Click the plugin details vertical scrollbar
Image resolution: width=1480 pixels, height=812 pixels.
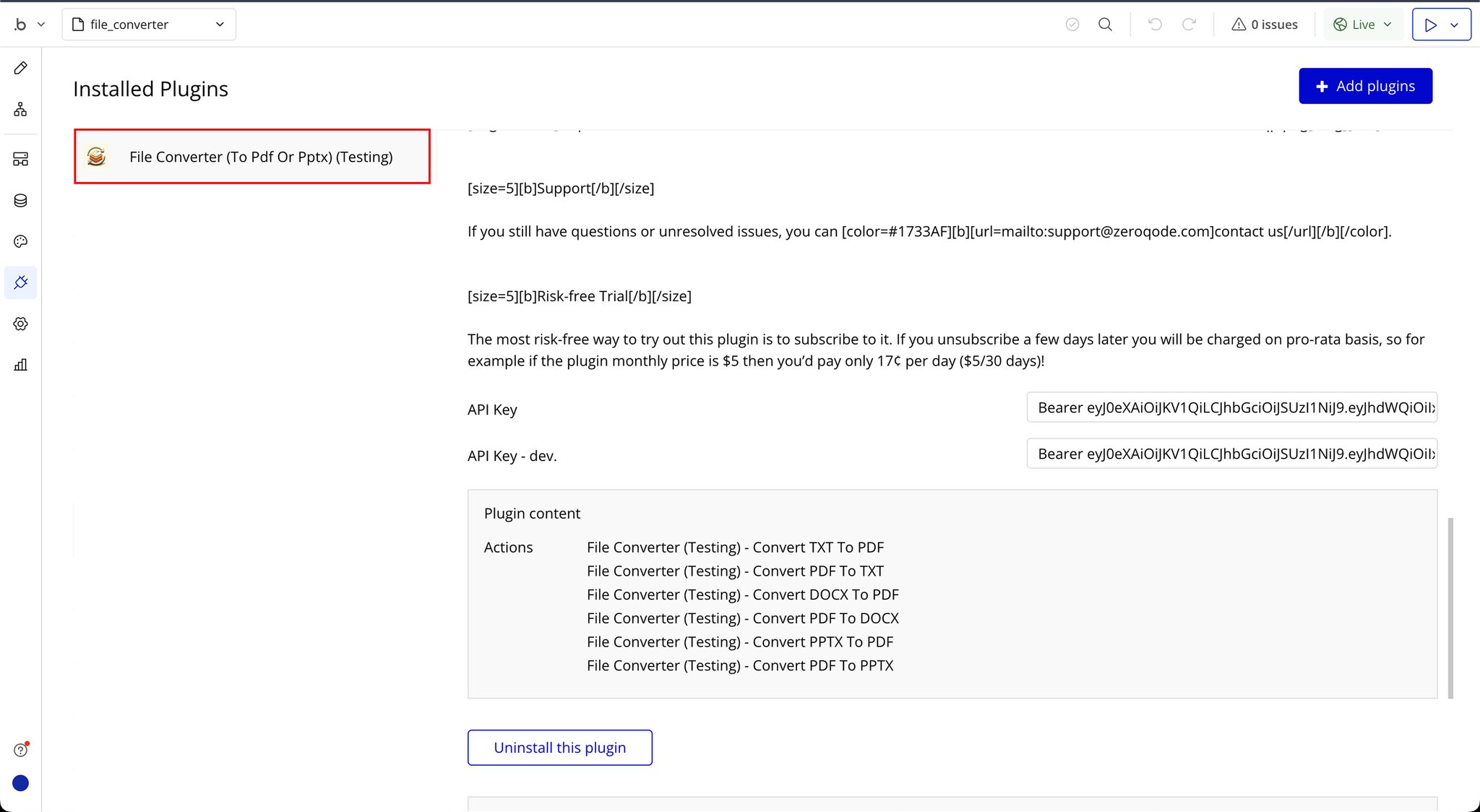(x=1450, y=607)
